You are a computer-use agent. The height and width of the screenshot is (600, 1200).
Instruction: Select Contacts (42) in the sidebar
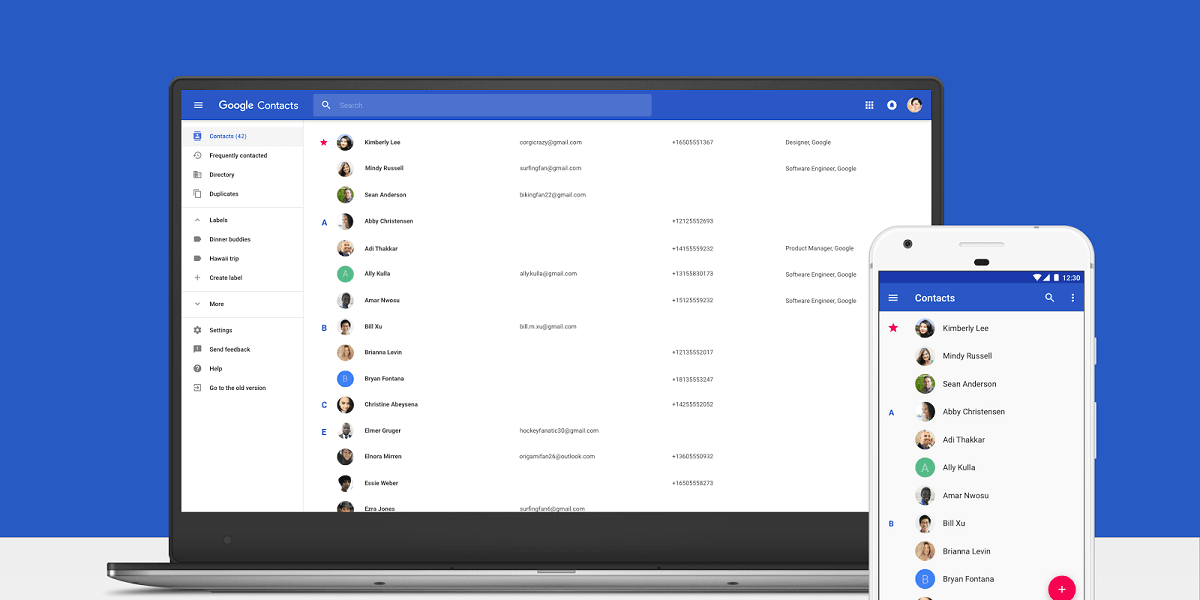[x=242, y=136]
